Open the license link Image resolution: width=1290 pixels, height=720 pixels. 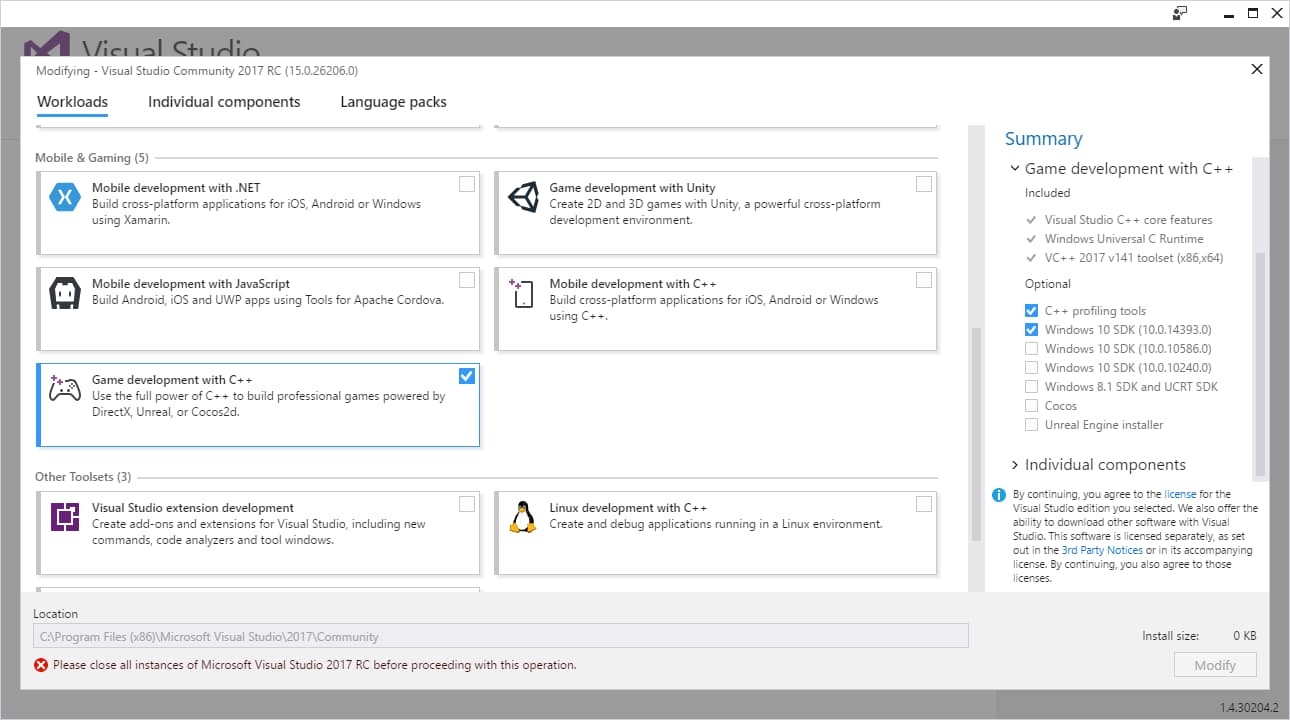coord(1179,494)
